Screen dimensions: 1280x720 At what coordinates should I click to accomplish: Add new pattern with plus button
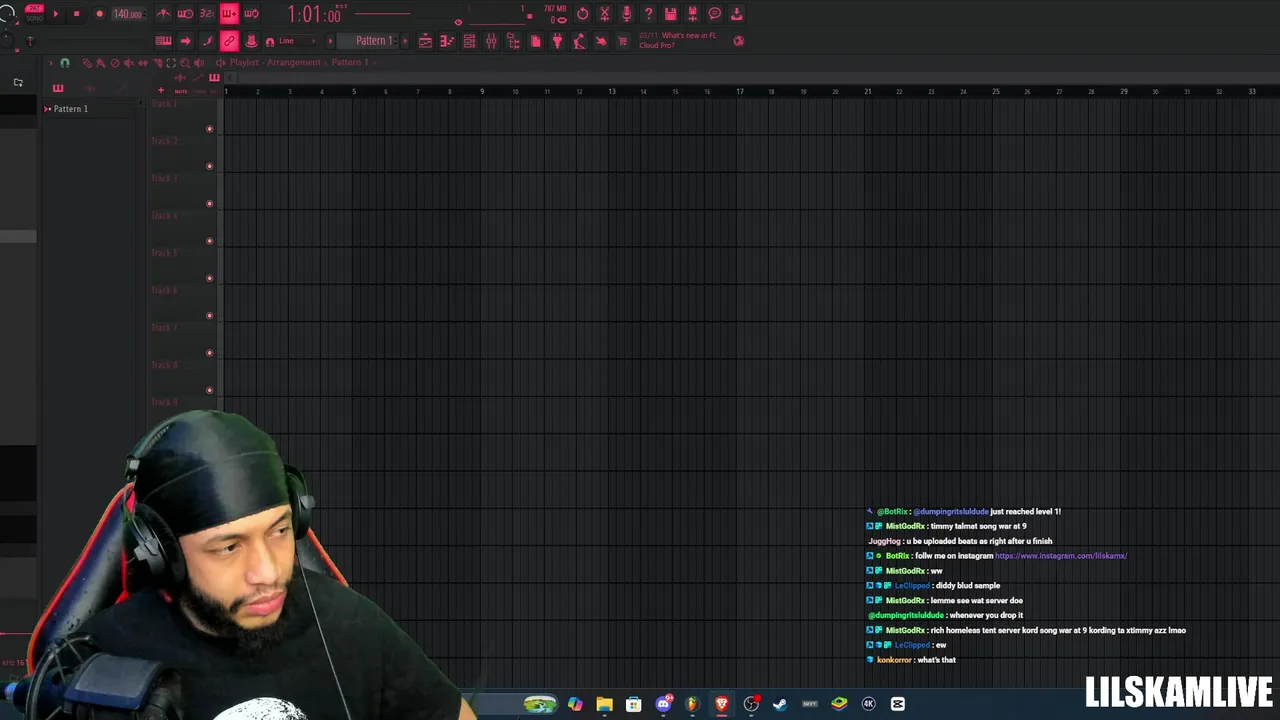click(405, 41)
